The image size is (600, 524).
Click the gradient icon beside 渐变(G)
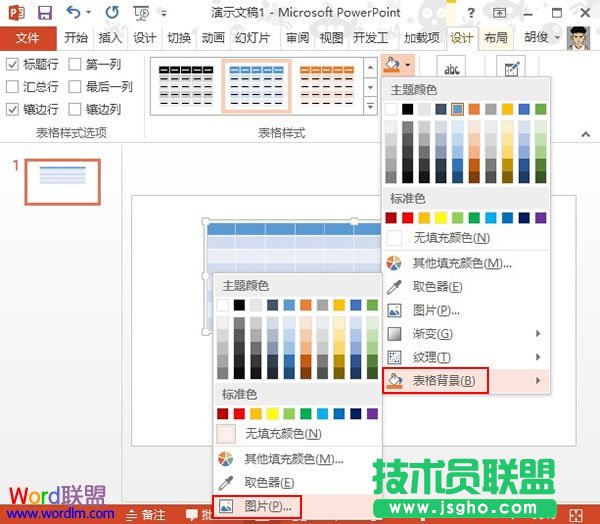click(394, 334)
